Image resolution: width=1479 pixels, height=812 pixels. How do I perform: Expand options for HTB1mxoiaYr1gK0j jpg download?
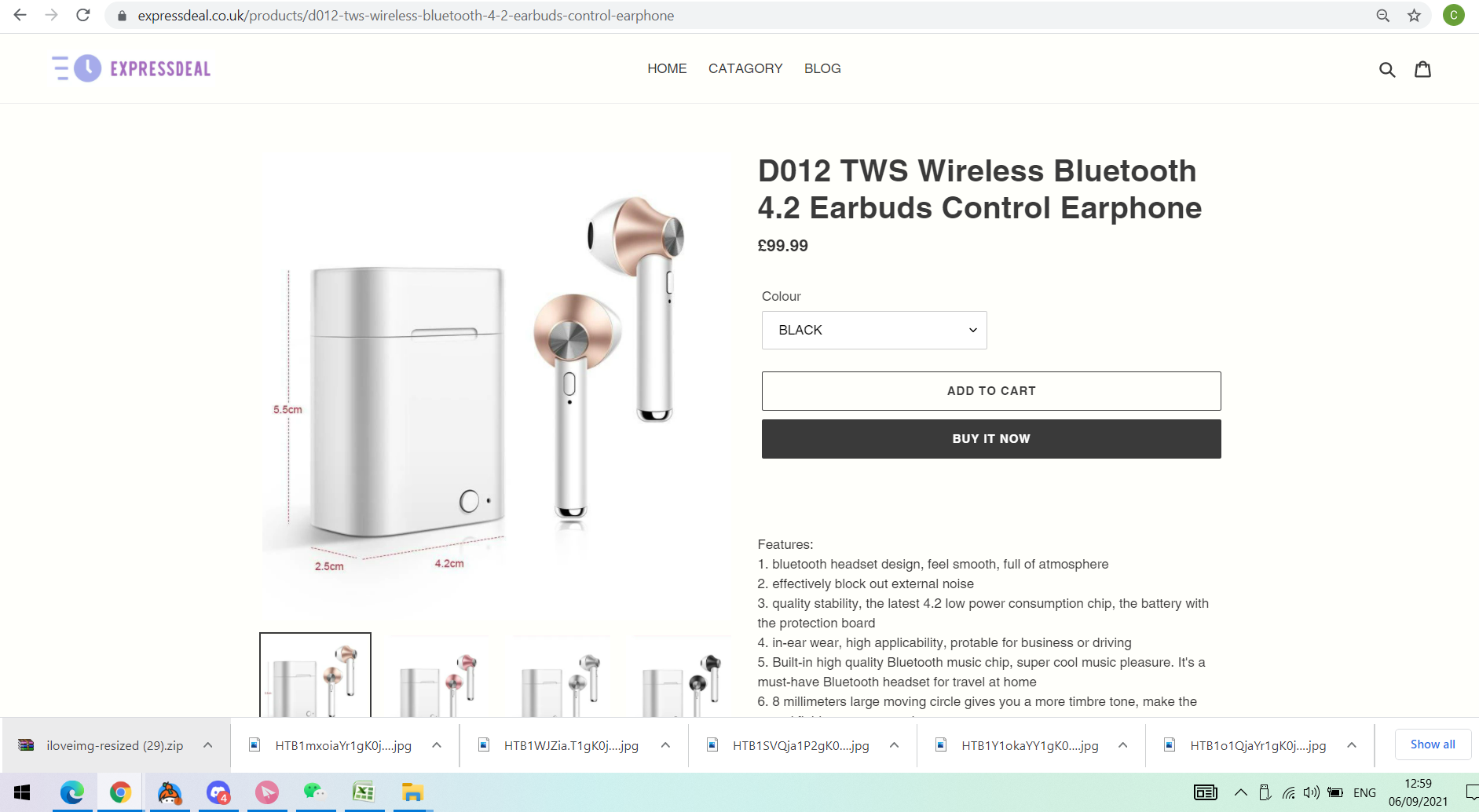[x=437, y=745]
